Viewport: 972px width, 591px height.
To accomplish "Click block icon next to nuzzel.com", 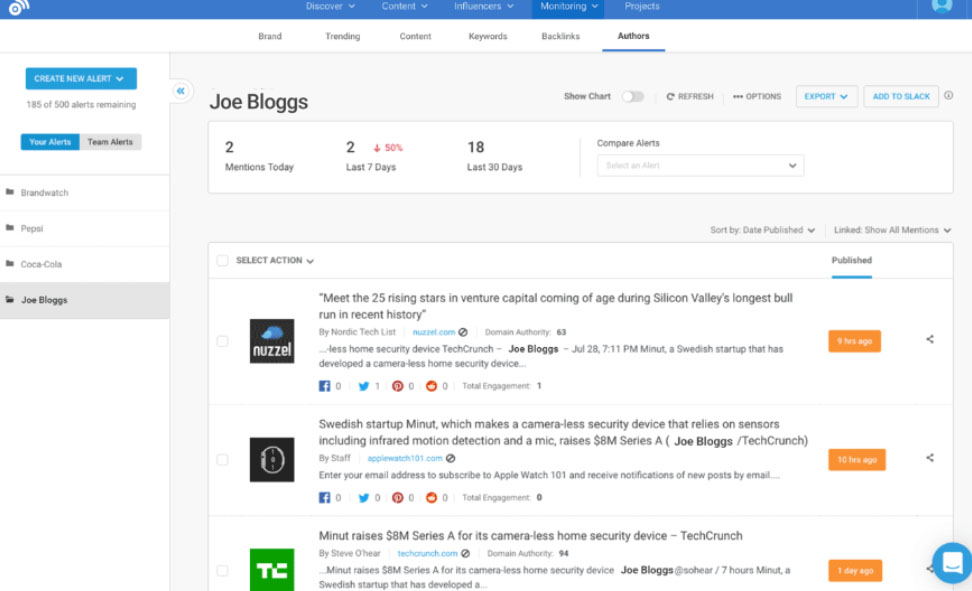I will click(x=463, y=332).
